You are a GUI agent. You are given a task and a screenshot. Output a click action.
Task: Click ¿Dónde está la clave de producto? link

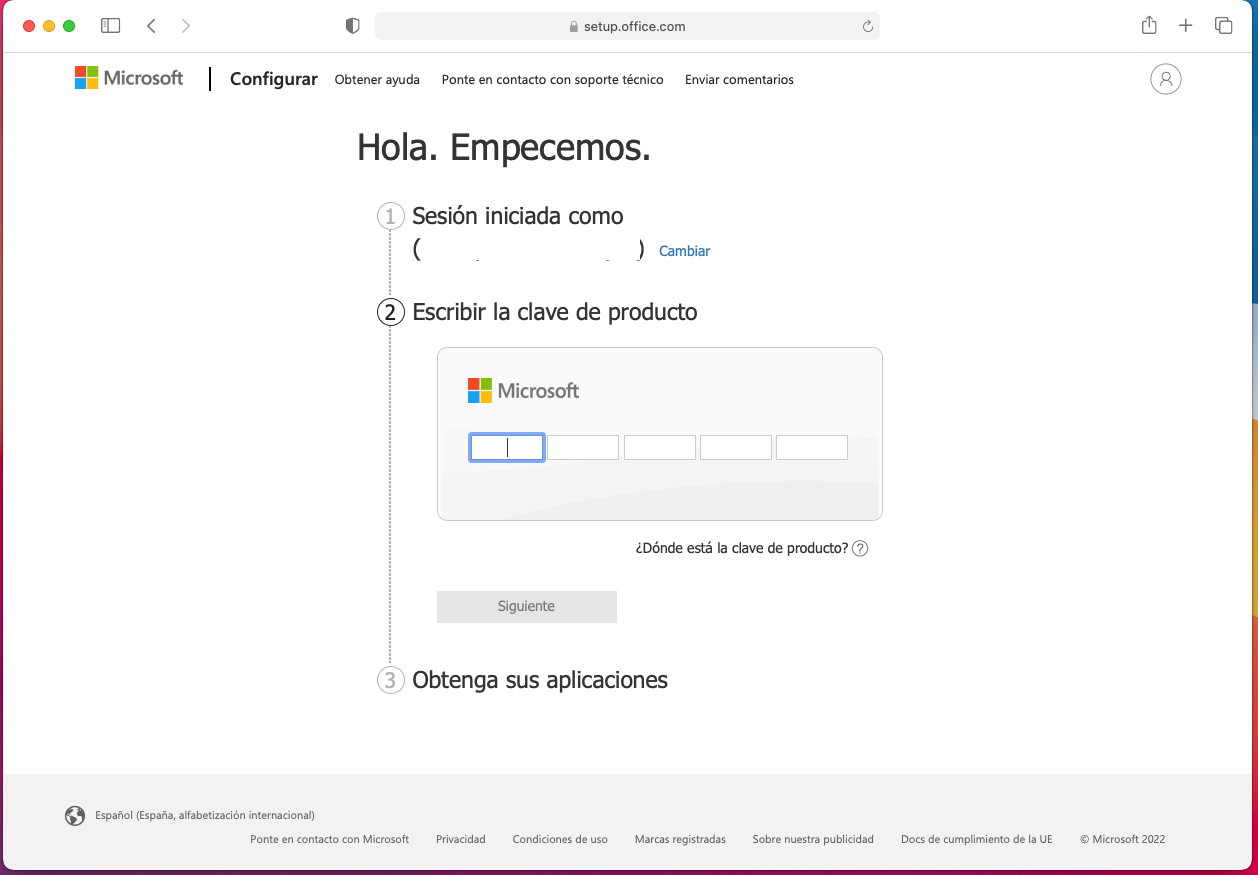742,548
